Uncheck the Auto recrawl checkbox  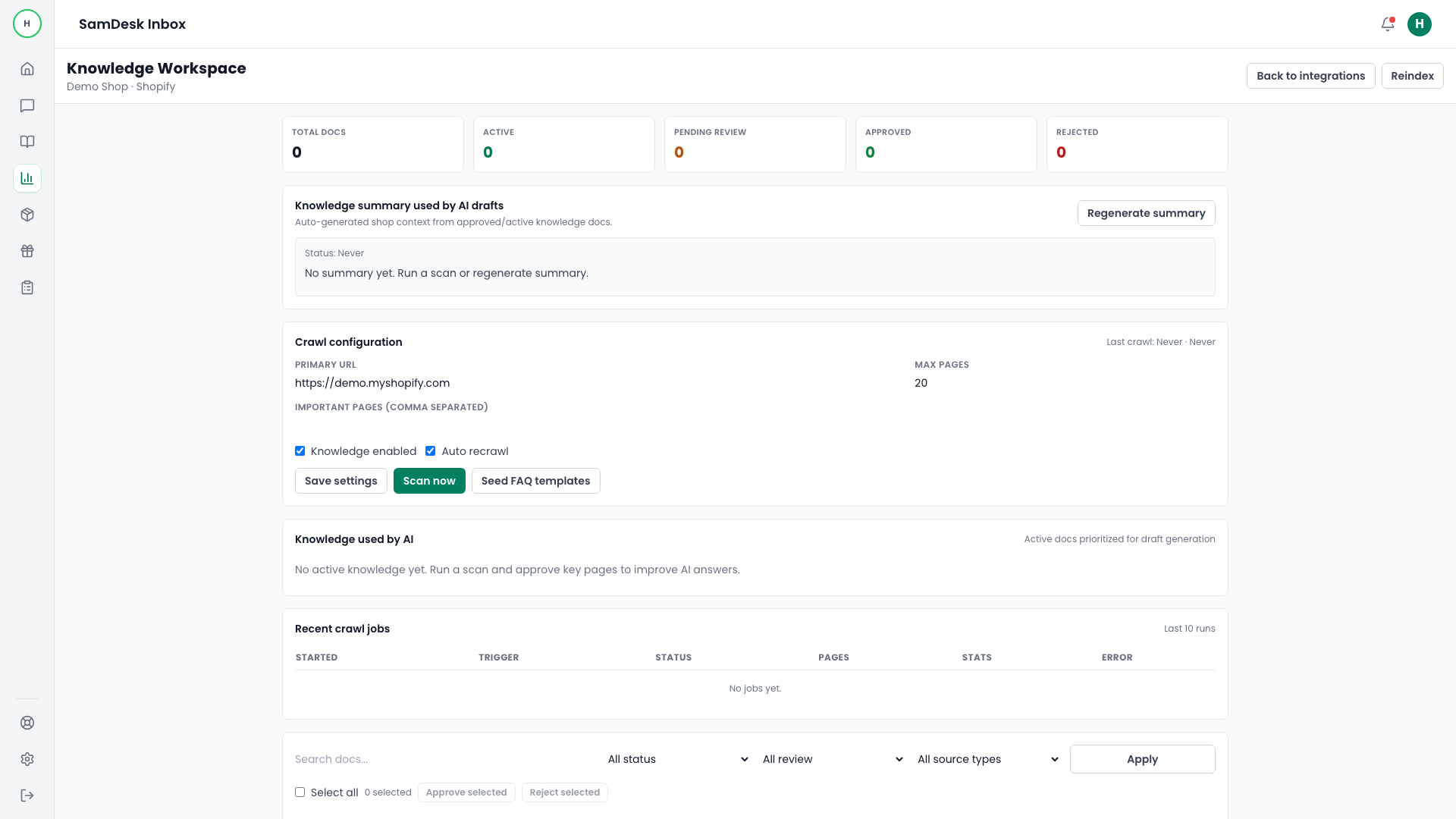pos(431,451)
